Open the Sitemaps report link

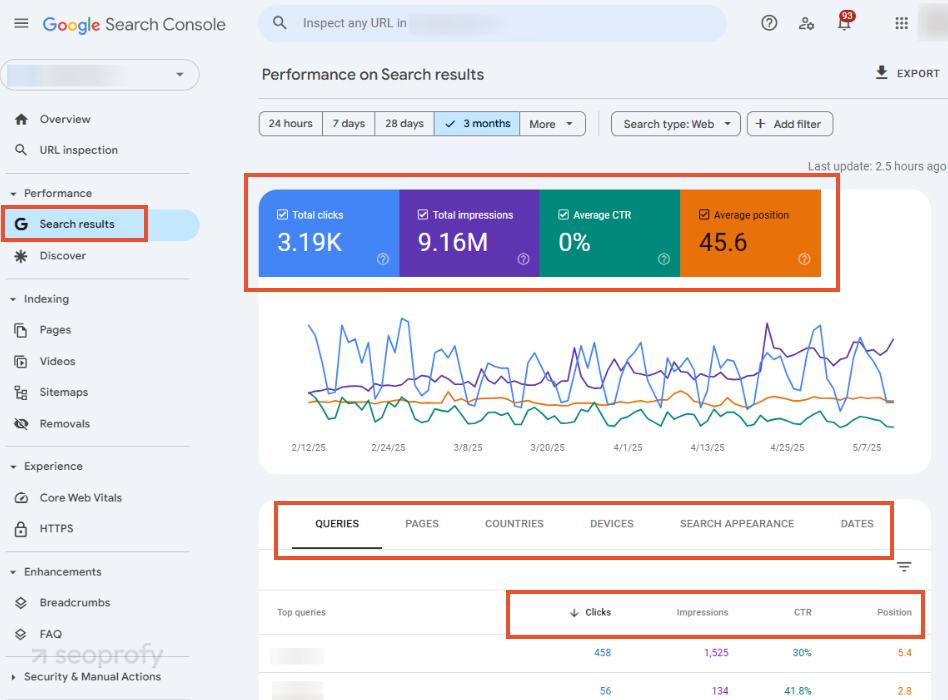64,392
